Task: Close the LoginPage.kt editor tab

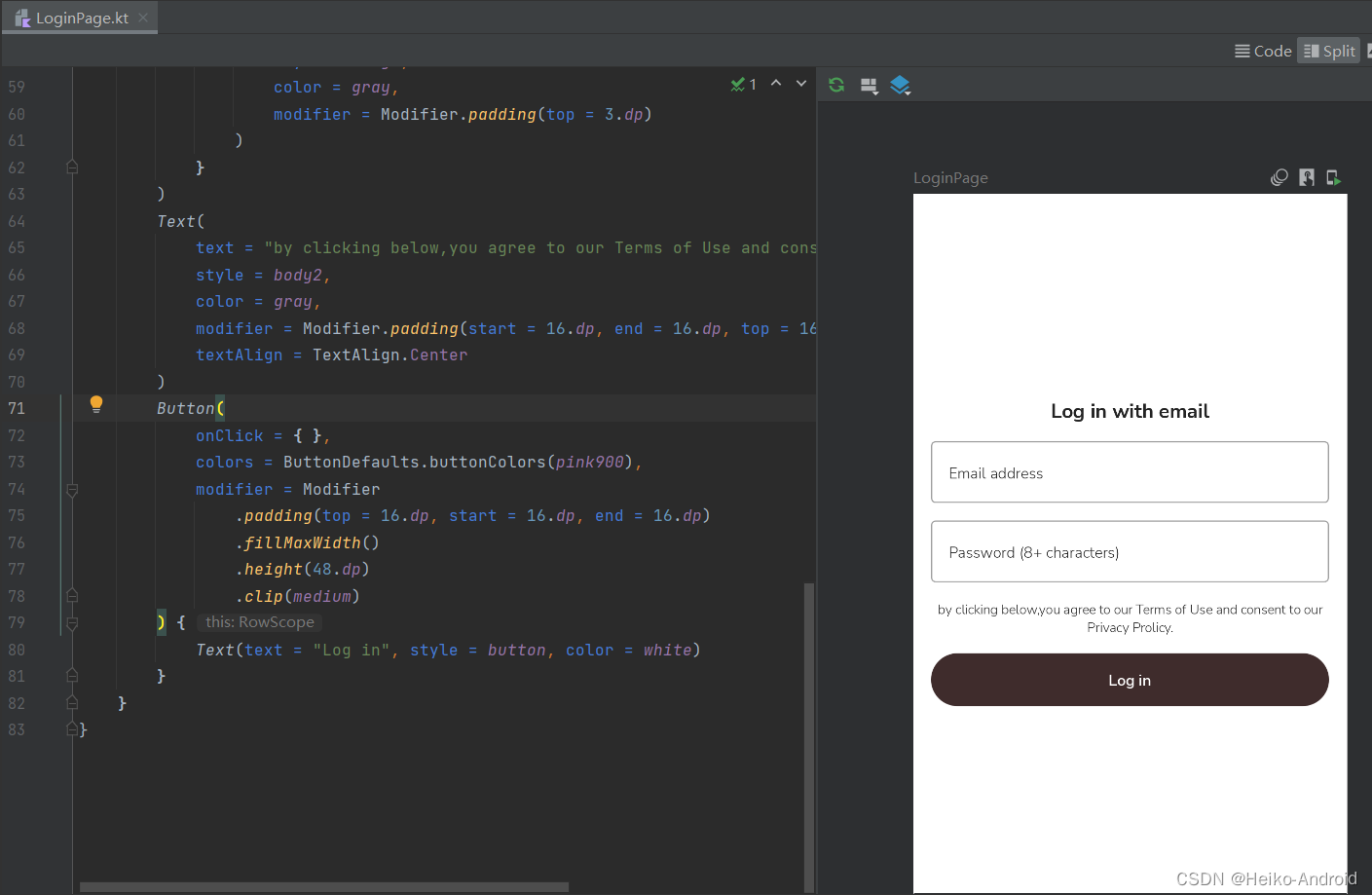Action: pos(143,18)
